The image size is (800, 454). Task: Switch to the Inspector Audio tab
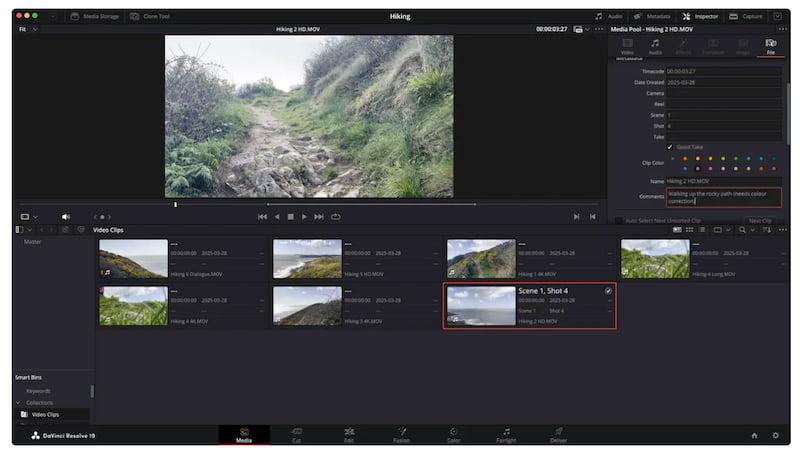pos(655,46)
